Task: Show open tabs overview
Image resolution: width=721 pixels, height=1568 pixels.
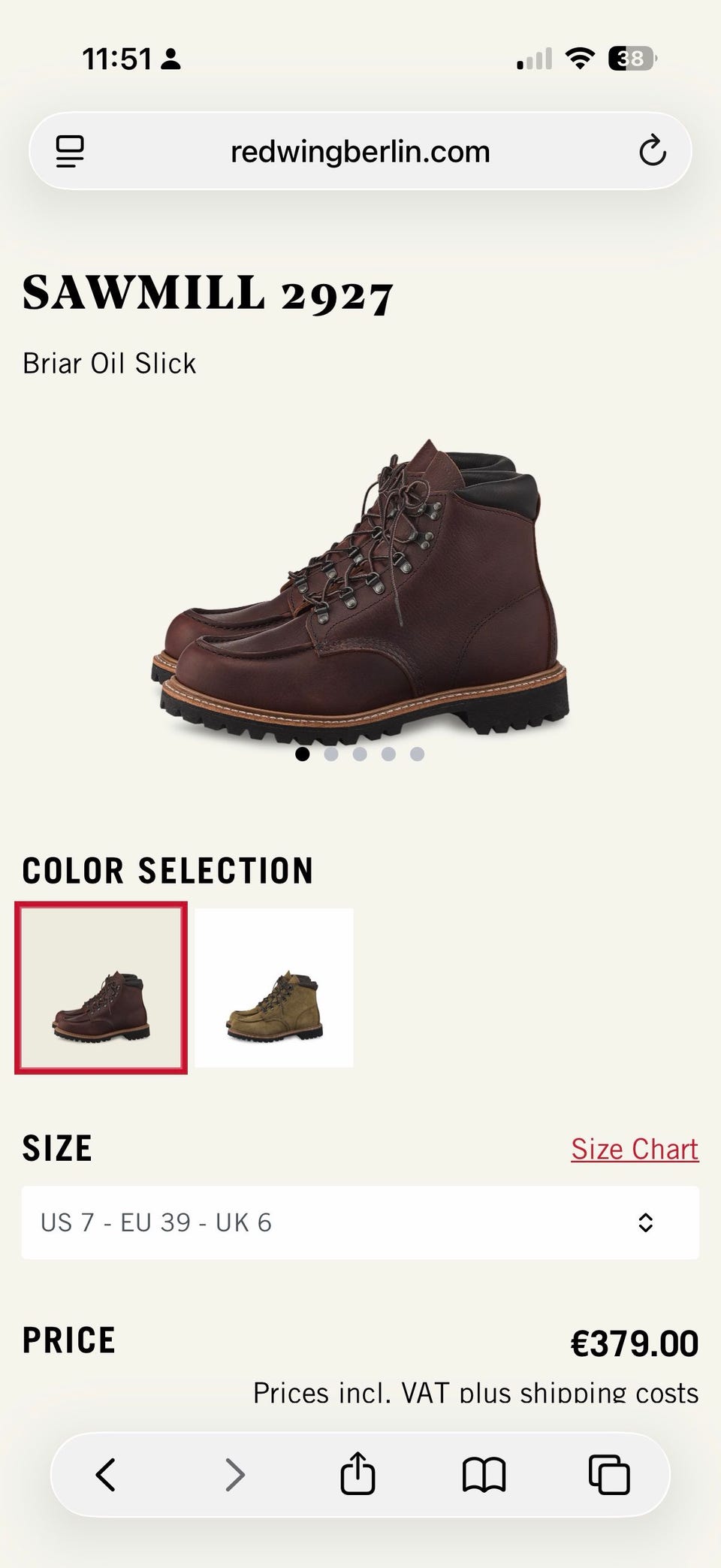Action: pyautogui.click(x=609, y=1474)
